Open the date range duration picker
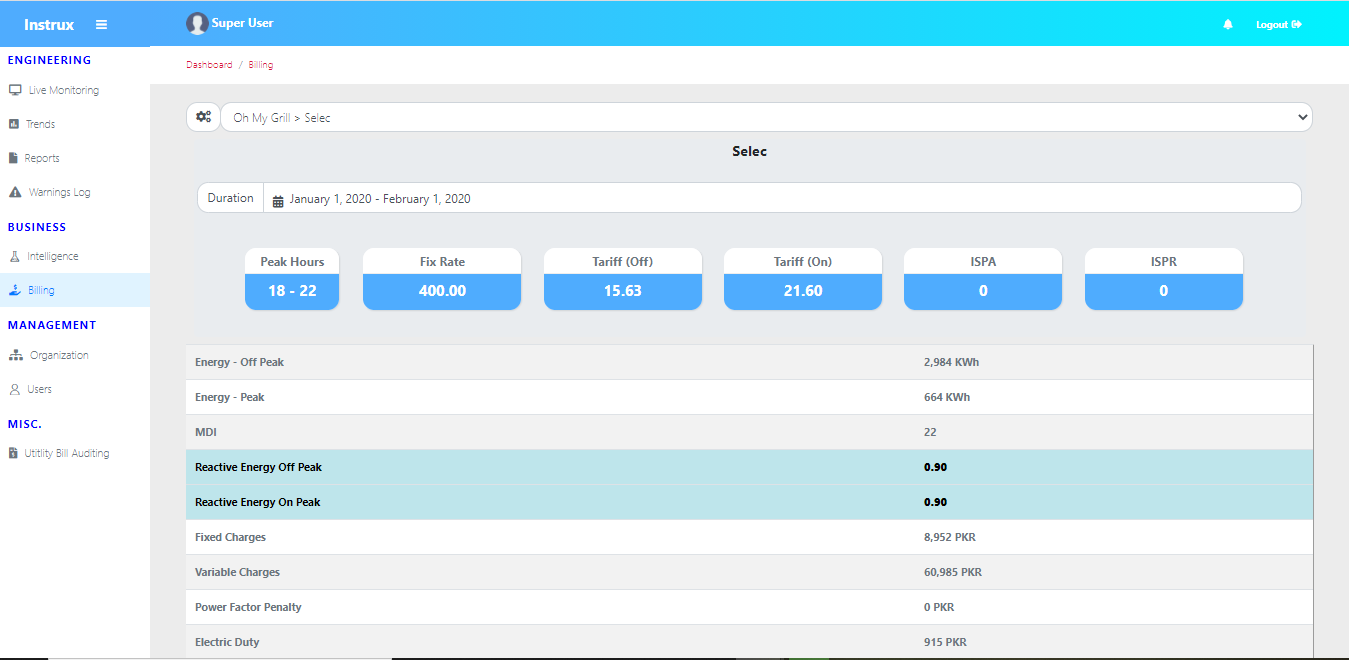This screenshot has height=660, width=1349. coord(780,198)
